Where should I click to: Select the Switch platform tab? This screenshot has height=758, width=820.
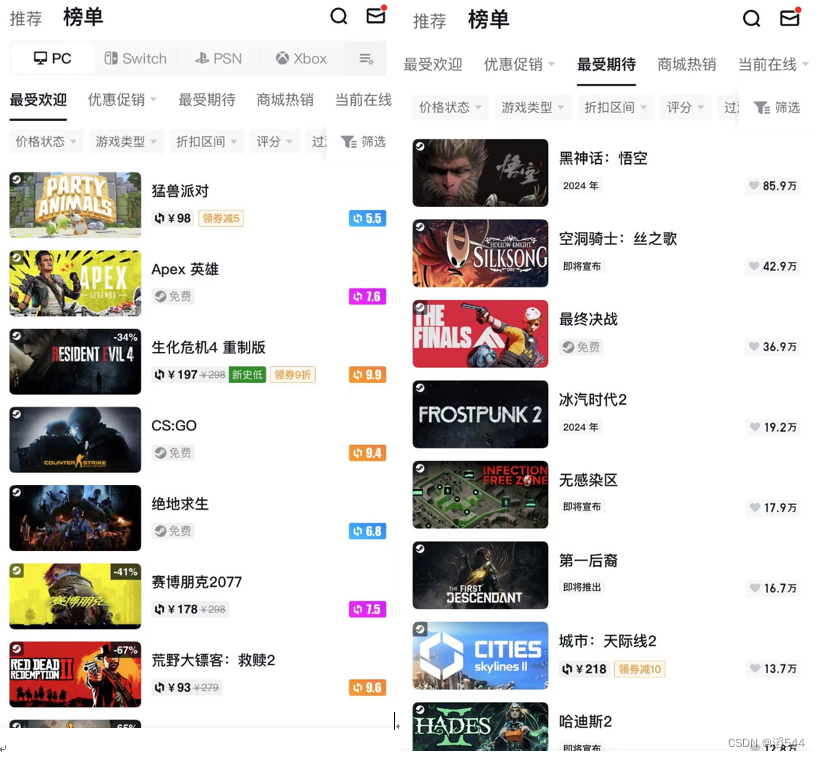coord(135,59)
